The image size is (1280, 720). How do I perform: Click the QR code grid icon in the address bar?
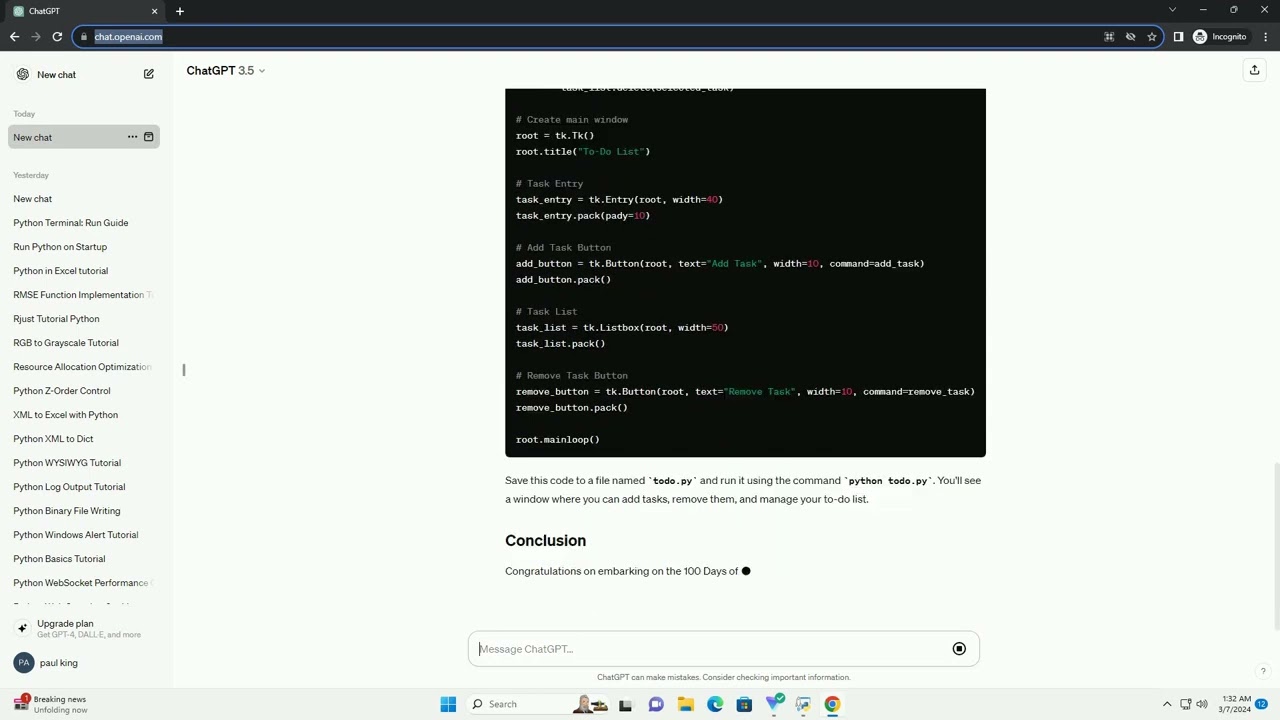coord(1109,37)
